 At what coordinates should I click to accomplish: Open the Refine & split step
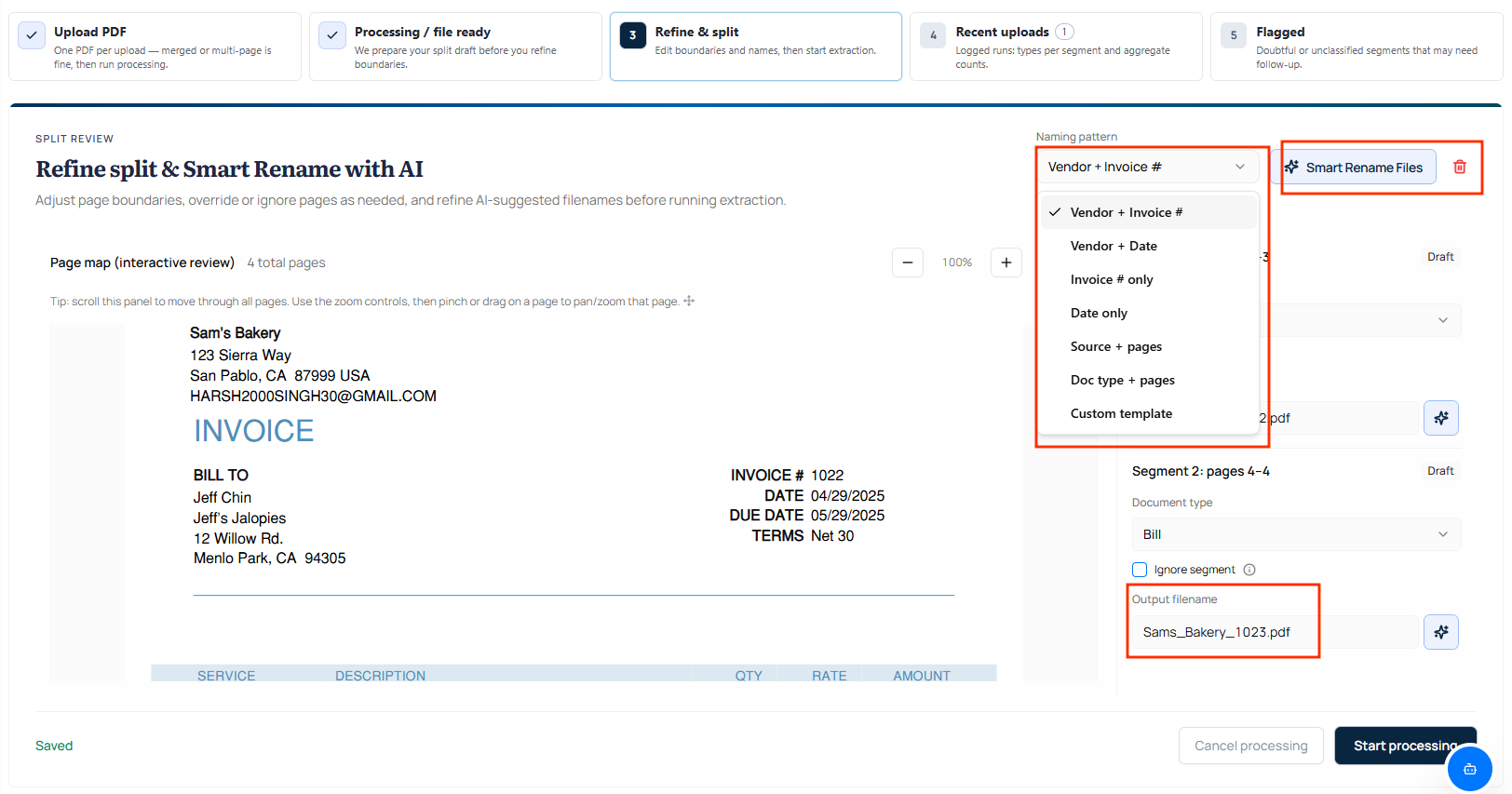tap(755, 47)
